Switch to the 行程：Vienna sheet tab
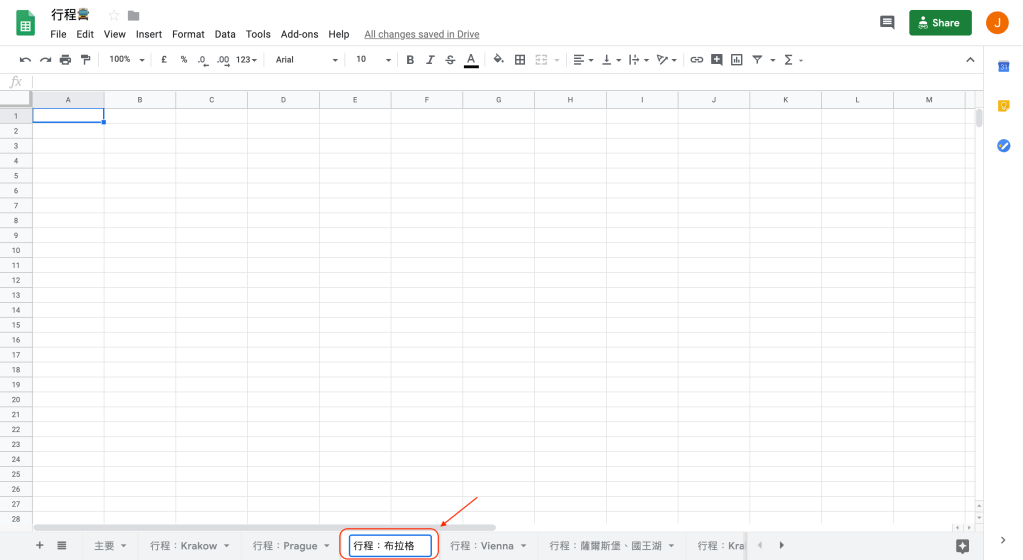This screenshot has height=560, width=1023. click(x=481, y=546)
